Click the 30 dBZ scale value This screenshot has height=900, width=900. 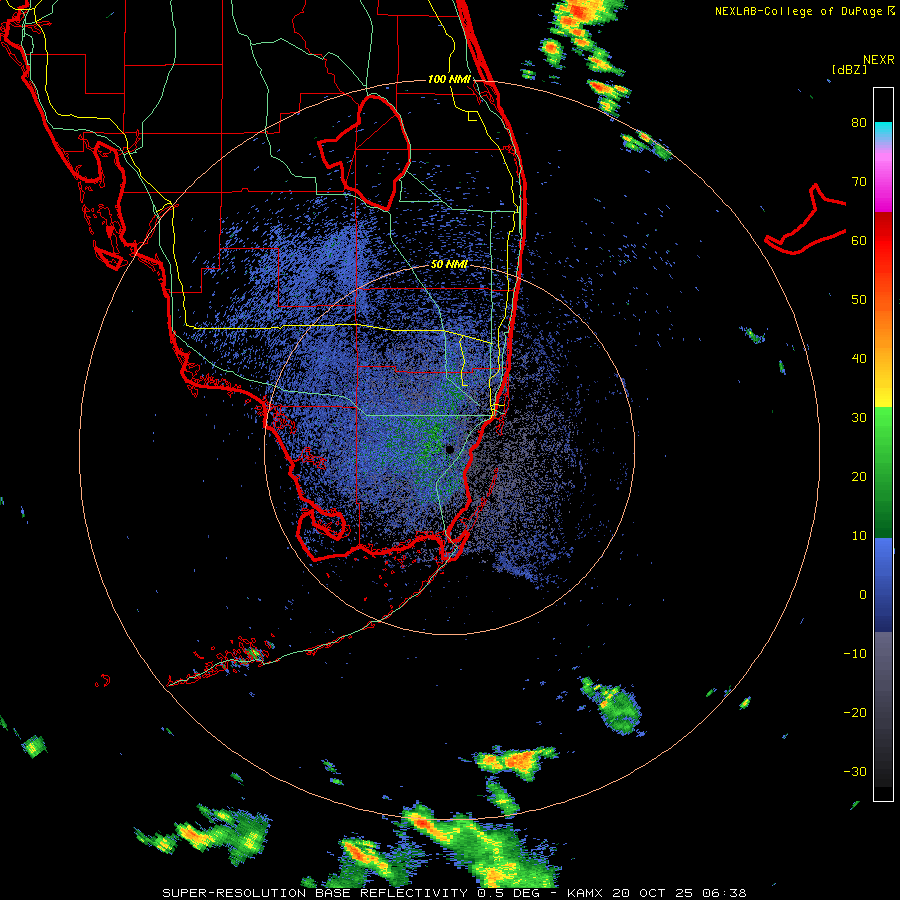click(859, 418)
